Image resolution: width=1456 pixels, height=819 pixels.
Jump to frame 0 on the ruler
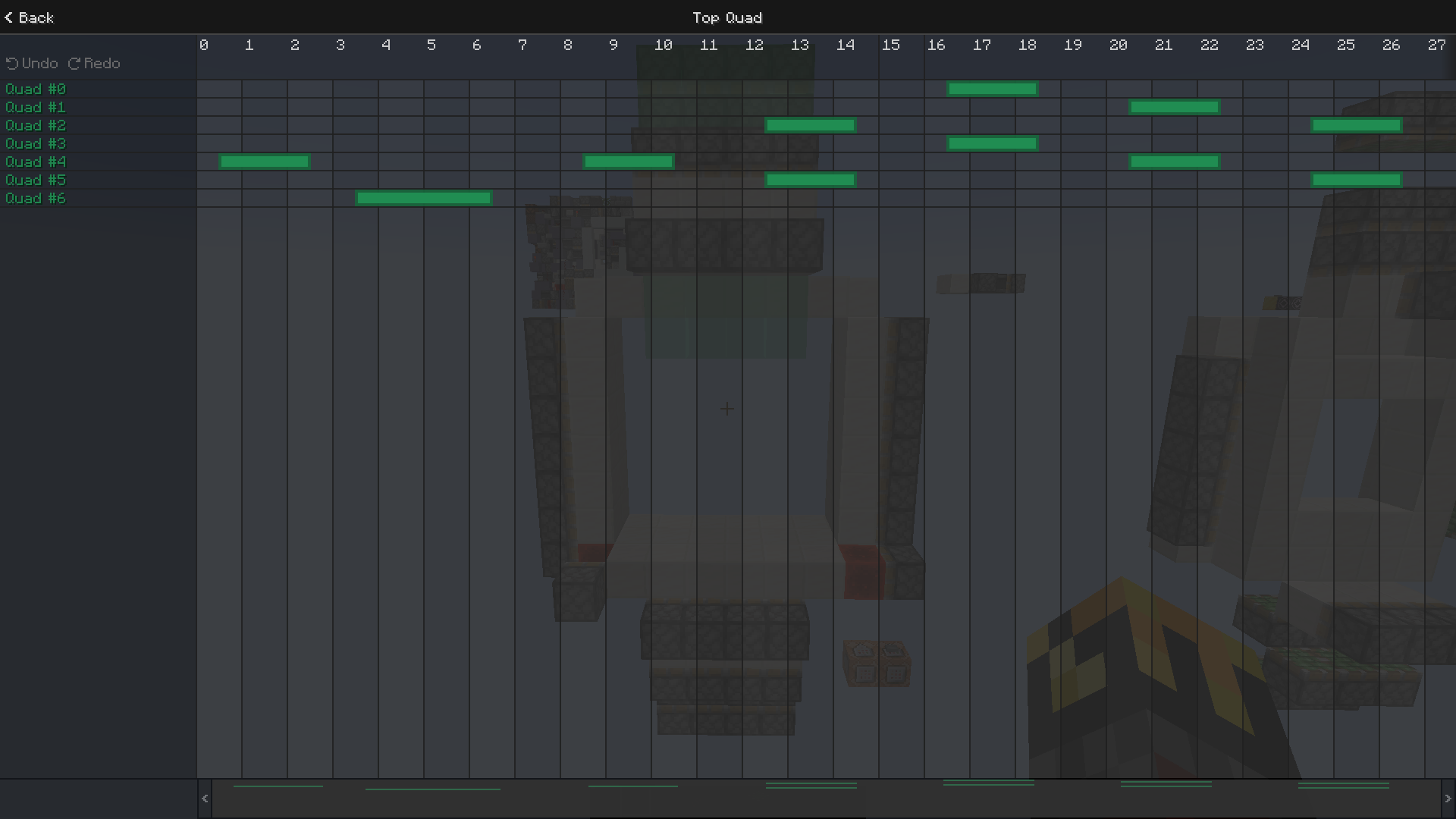pyautogui.click(x=204, y=45)
